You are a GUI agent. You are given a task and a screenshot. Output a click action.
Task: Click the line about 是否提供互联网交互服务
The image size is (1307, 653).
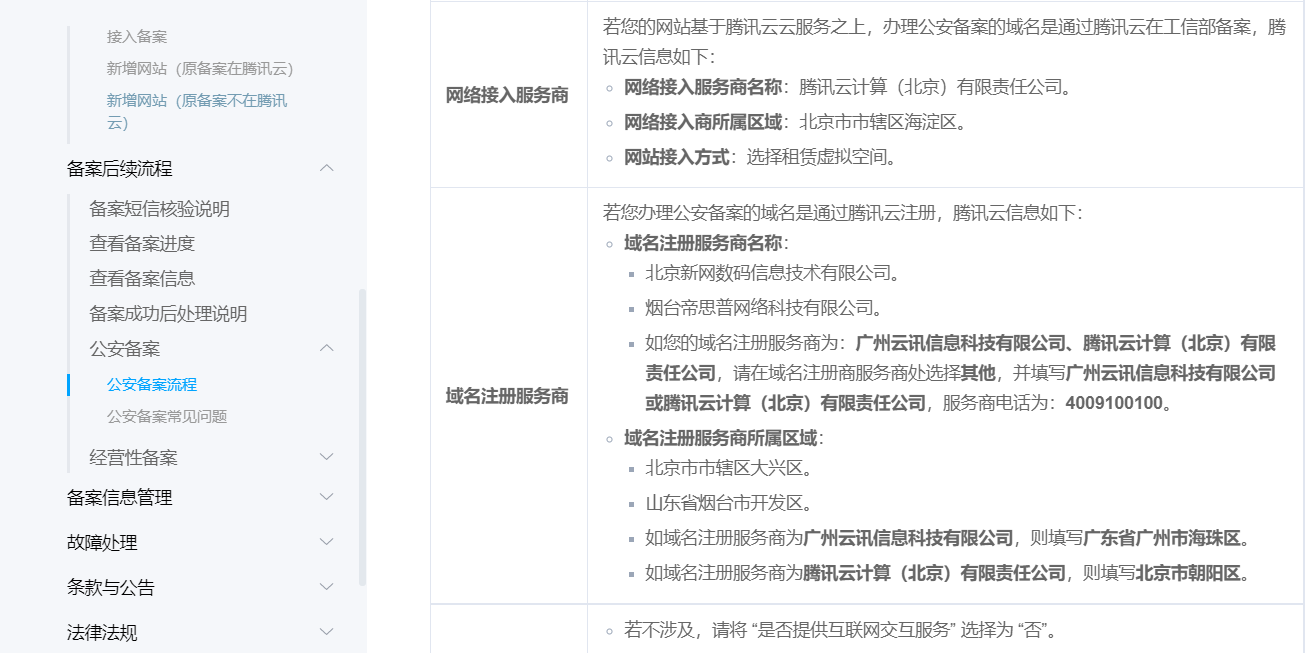point(841,630)
